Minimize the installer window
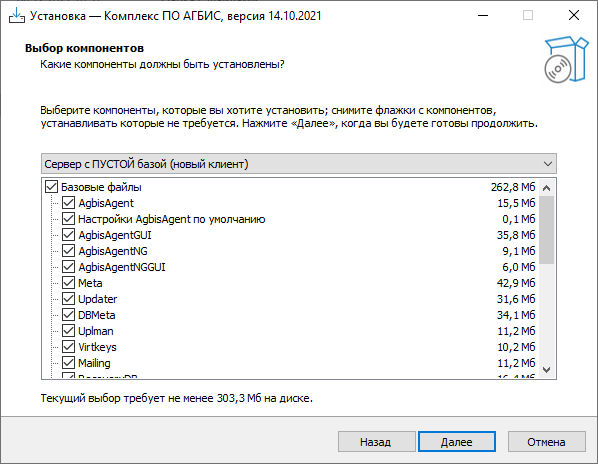 click(483, 16)
